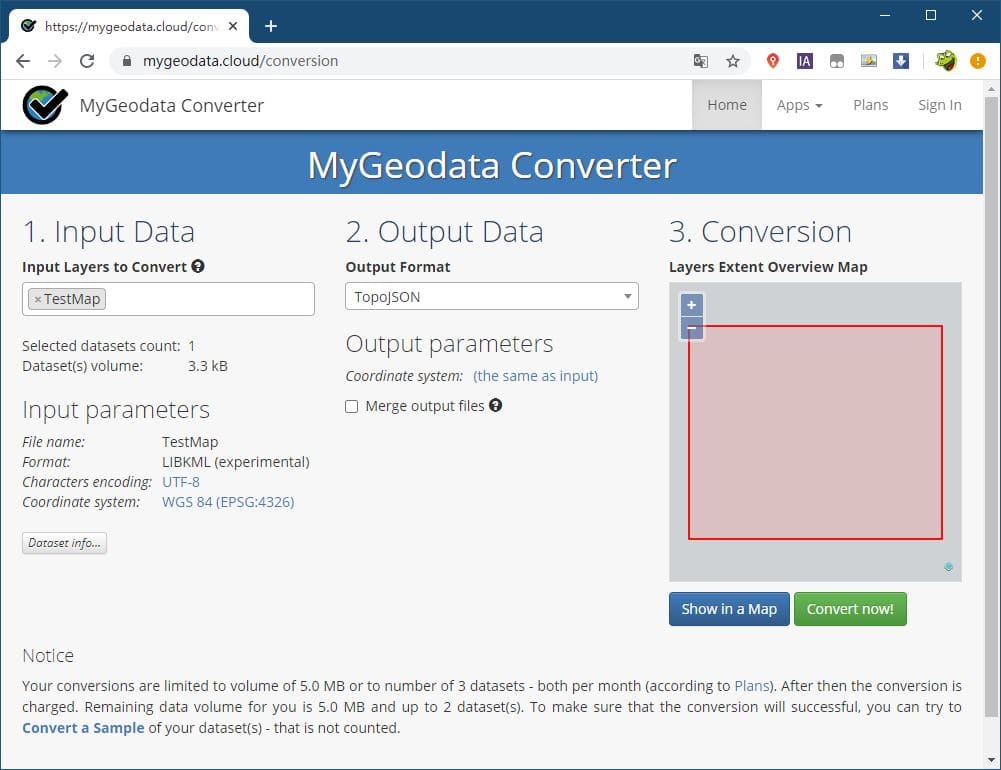The image size is (1001, 770).
Task: Go to the Home nav item
Action: (726, 105)
